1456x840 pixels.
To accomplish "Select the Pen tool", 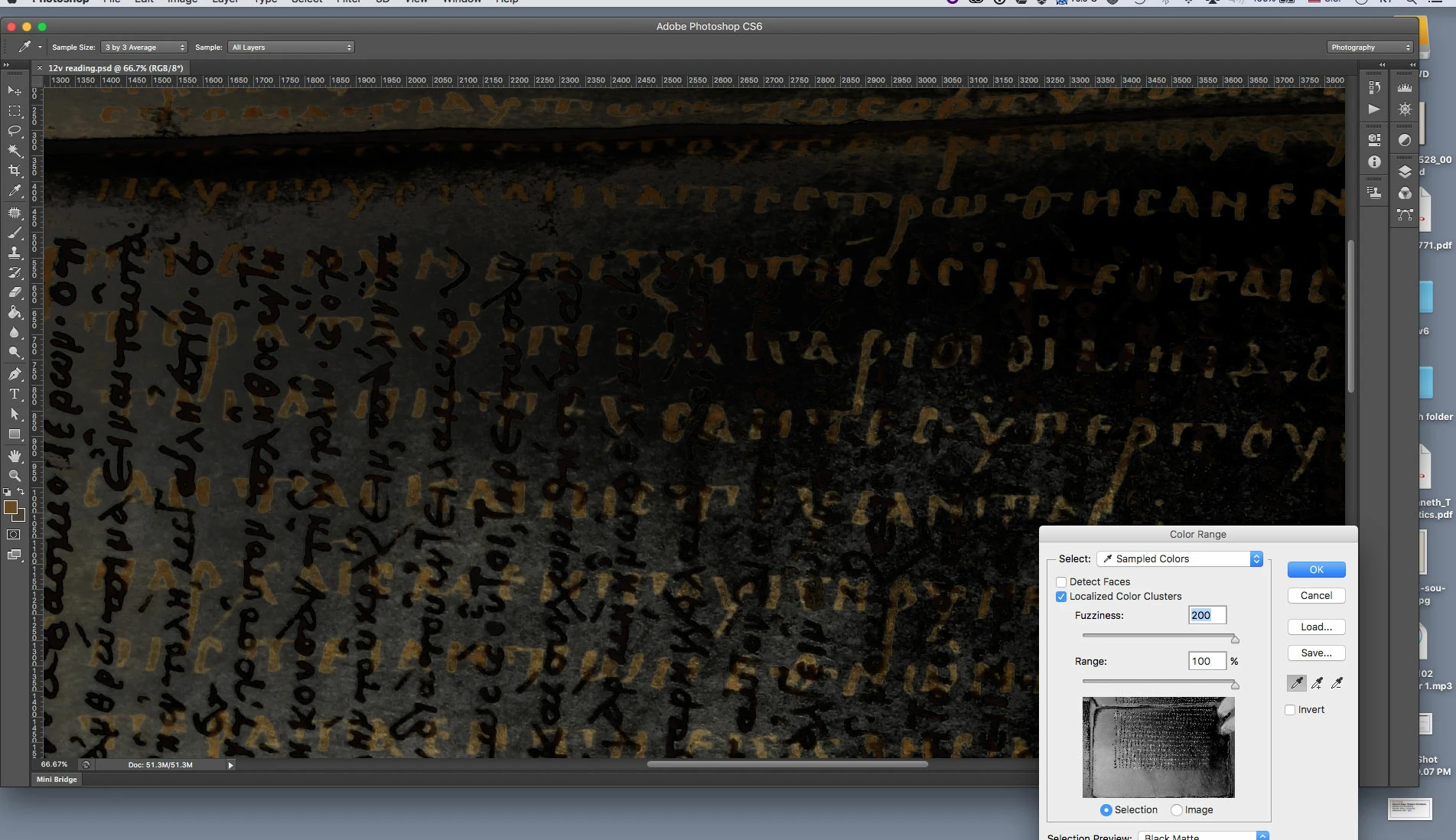I will [14, 374].
